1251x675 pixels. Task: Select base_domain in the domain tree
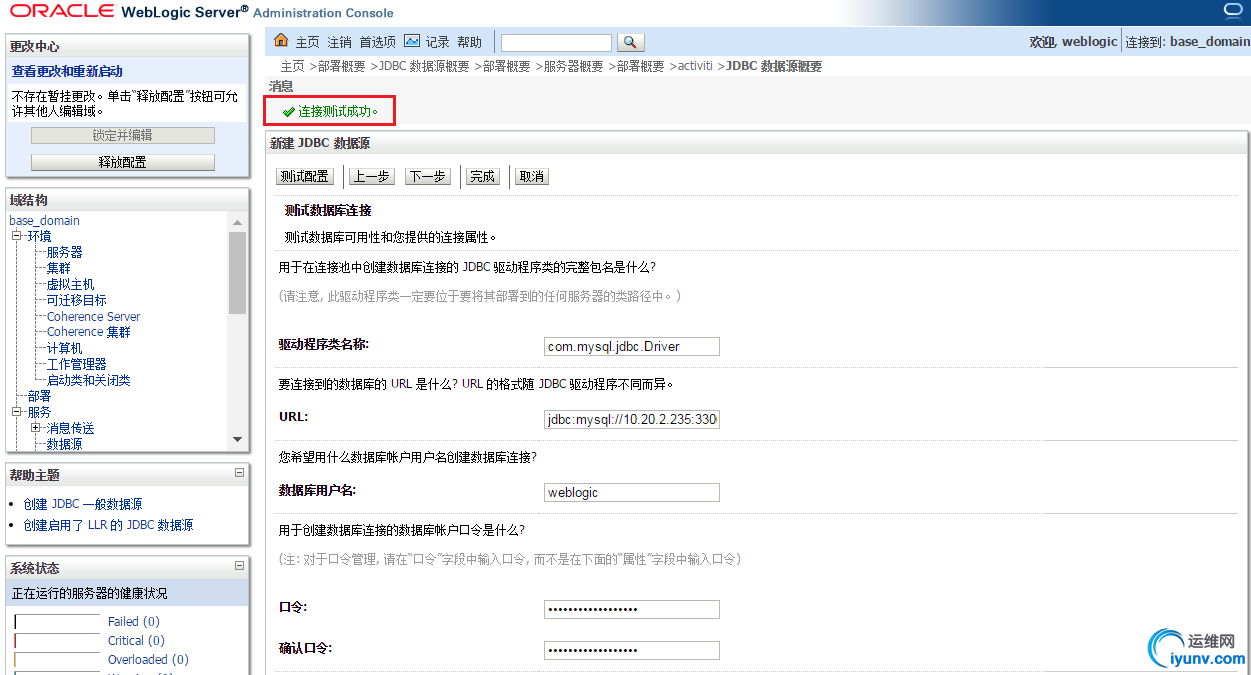pyautogui.click(x=44, y=220)
